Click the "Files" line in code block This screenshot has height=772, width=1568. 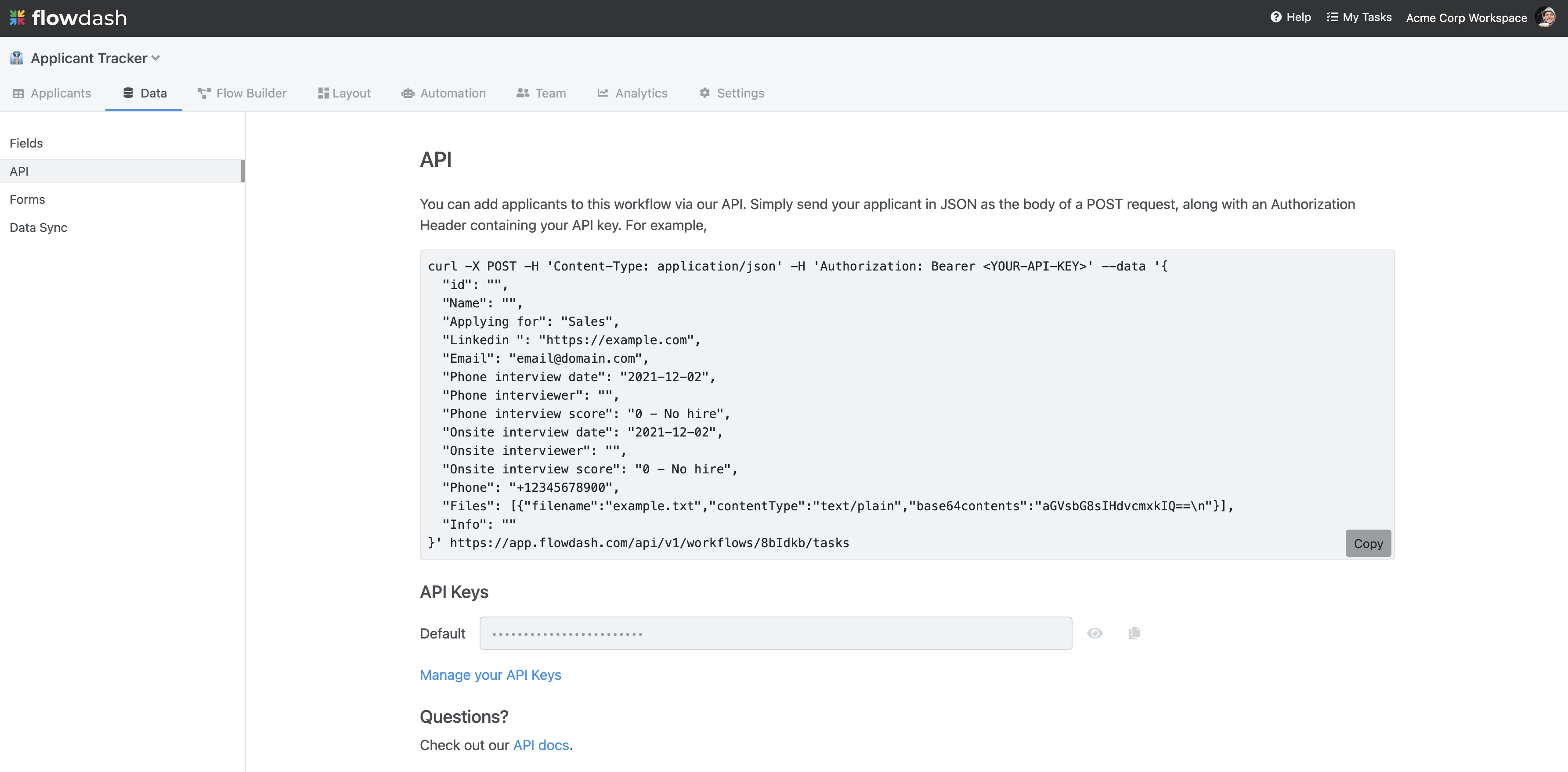coord(838,505)
